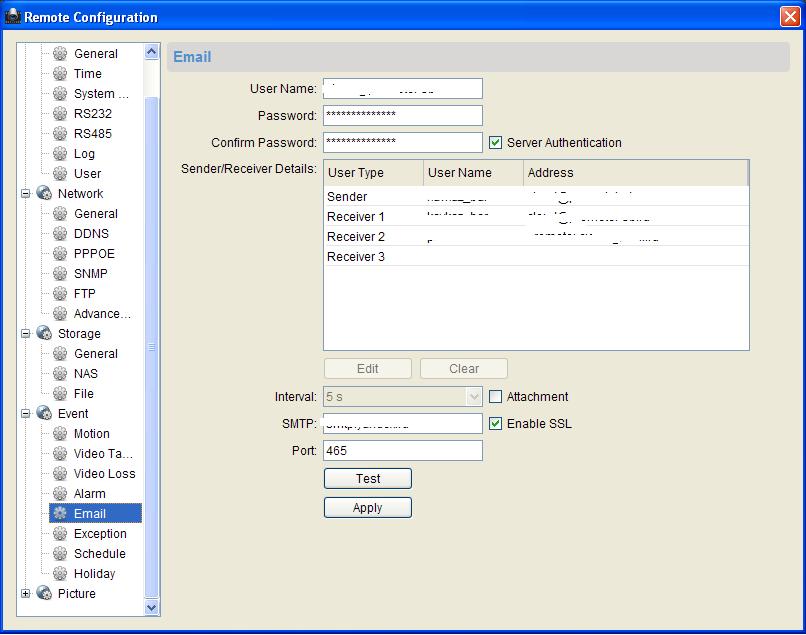Click the User Type column header

[374, 173]
